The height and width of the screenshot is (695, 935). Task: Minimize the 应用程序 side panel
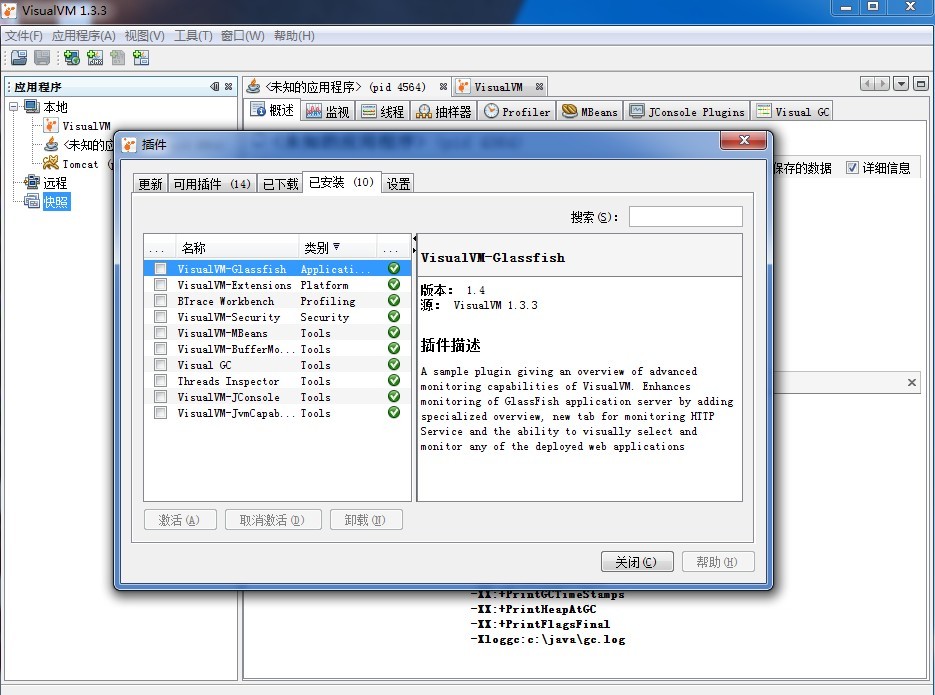(215, 86)
